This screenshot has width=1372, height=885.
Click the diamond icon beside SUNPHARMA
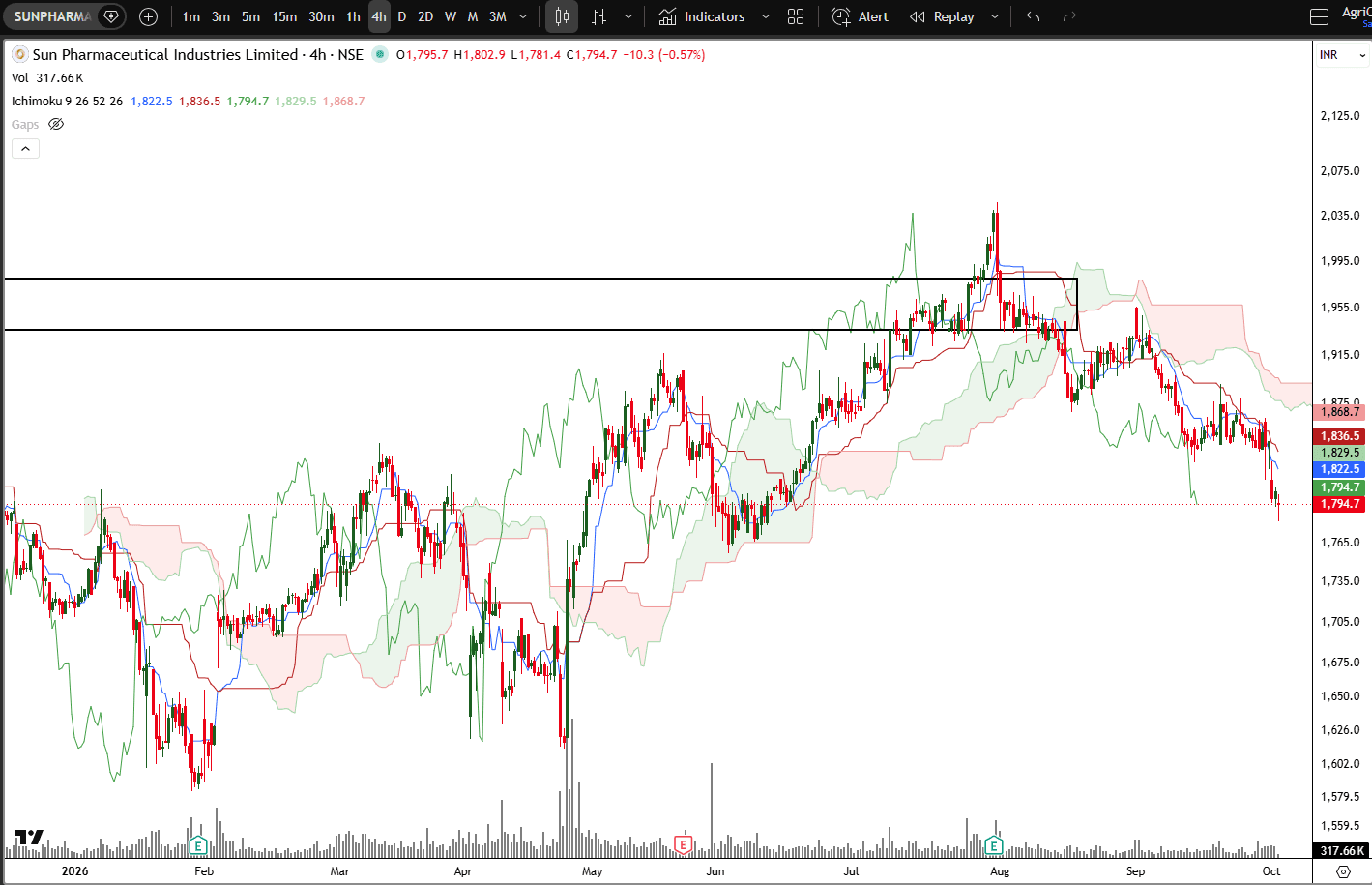[111, 16]
